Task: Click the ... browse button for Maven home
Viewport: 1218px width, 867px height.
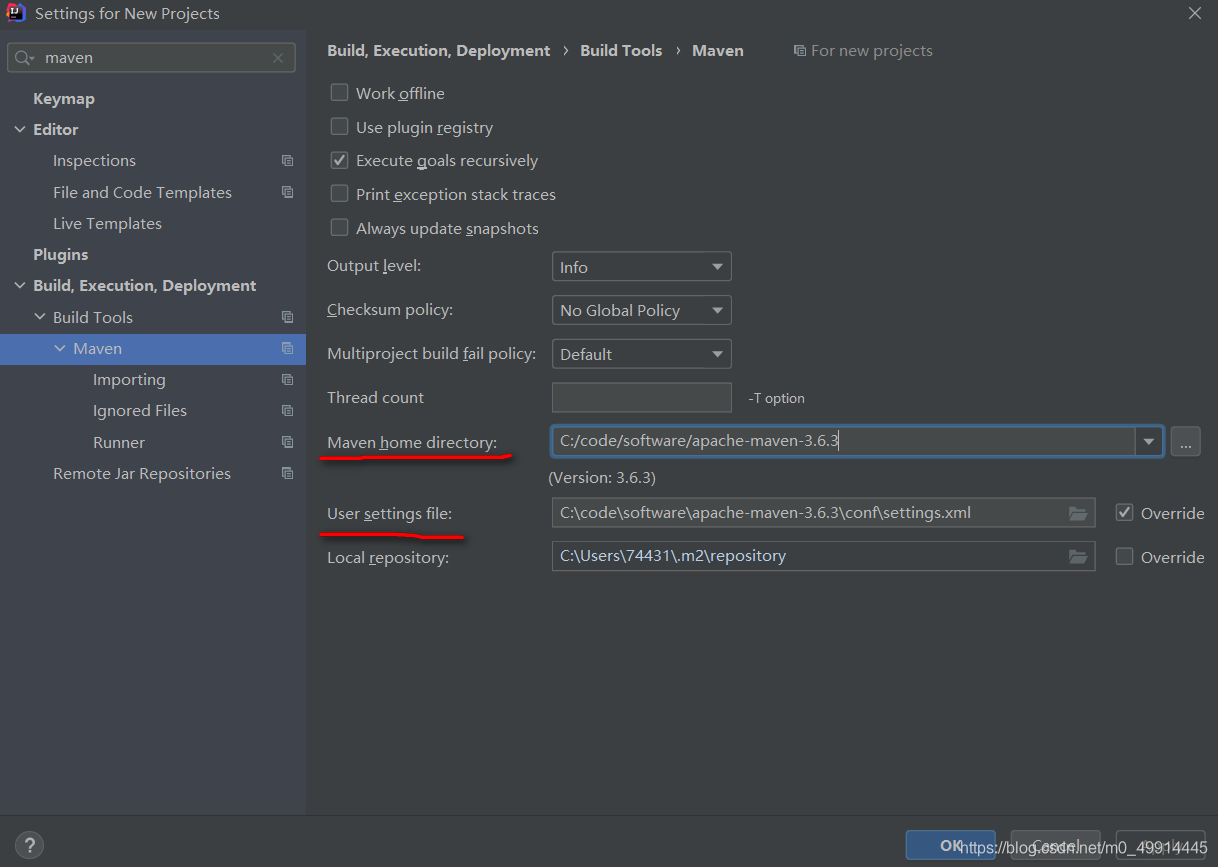Action: 1185,441
